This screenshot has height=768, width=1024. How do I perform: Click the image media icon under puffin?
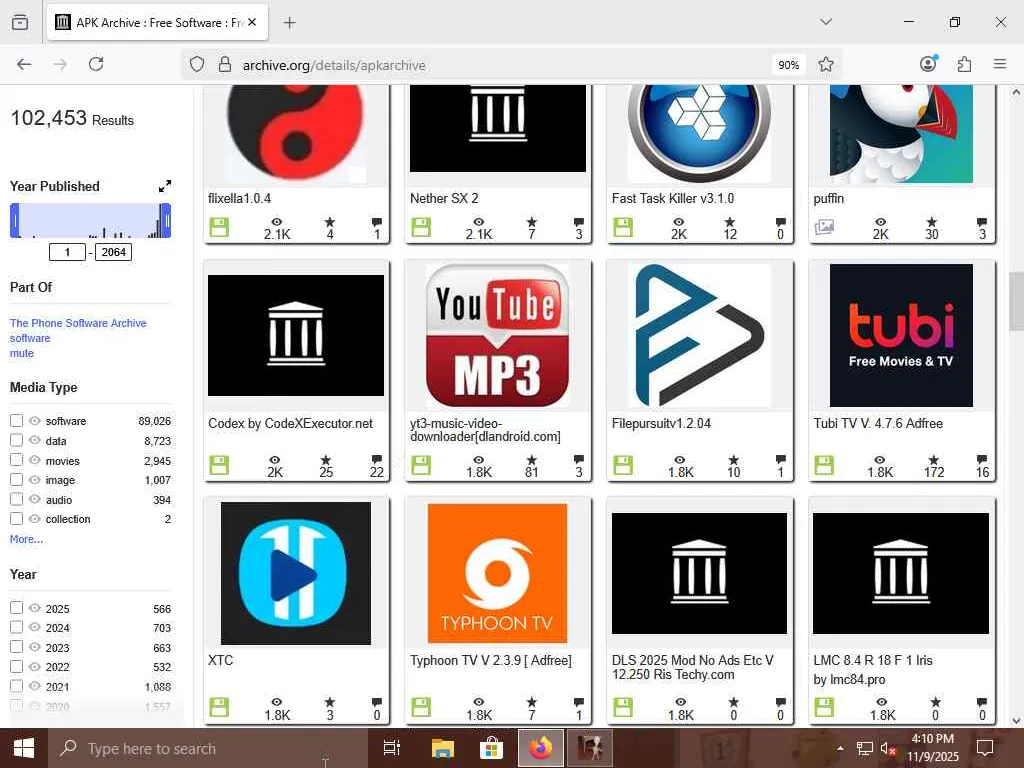coord(824,227)
